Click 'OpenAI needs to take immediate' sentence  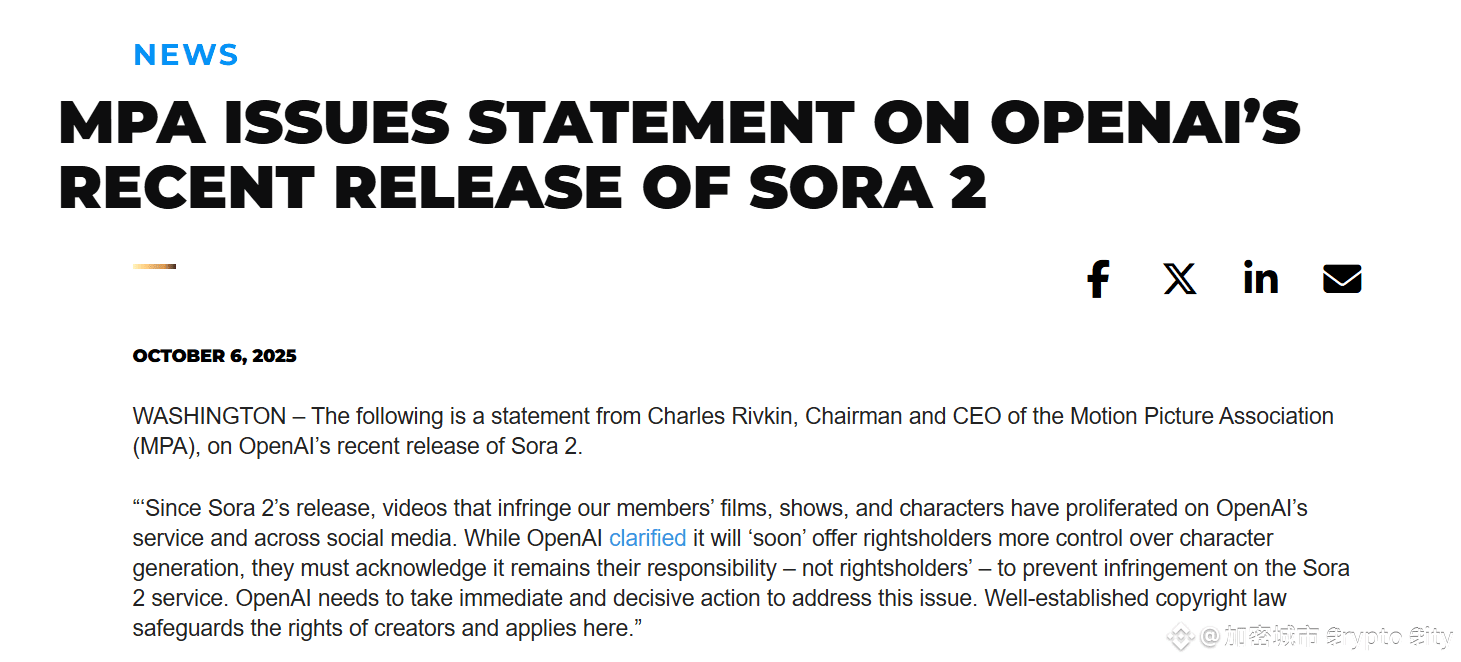tap(390, 599)
